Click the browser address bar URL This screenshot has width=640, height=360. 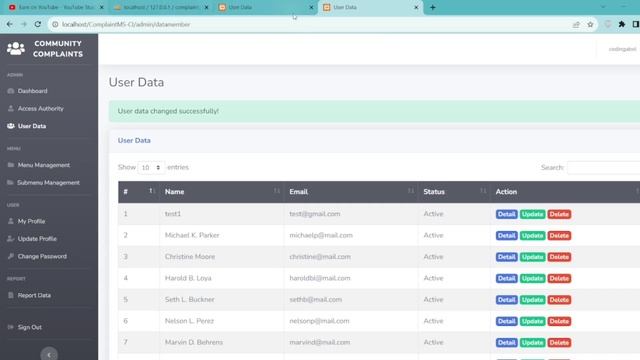[126, 24]
